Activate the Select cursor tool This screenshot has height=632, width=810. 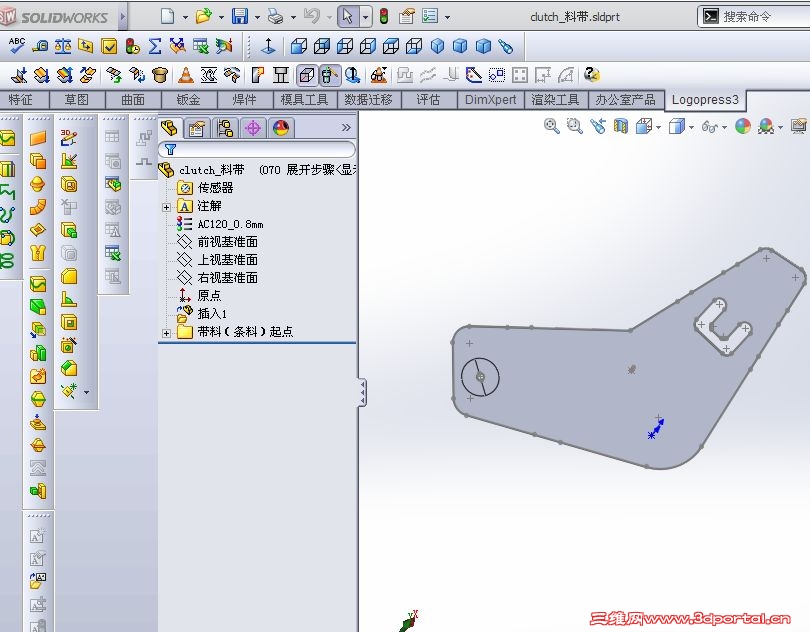348,17
